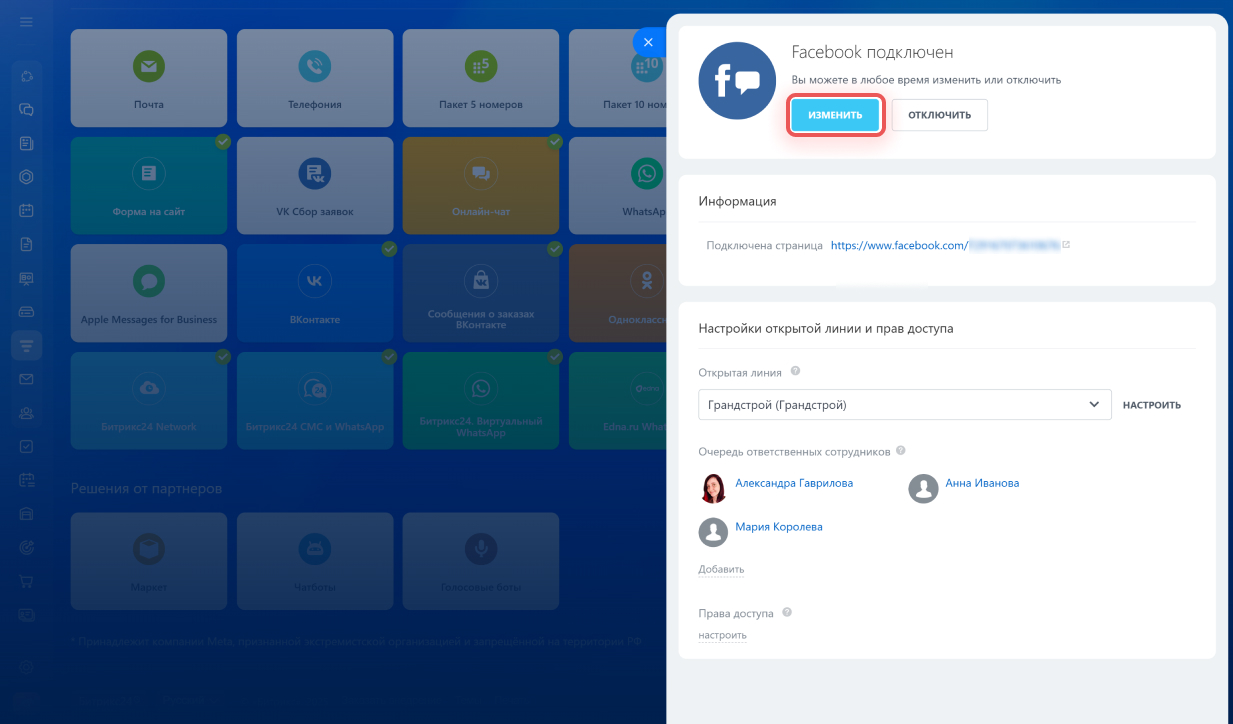Click the Facebook подключен heading
This screenshot has height=724, width=1233.
pyautogui.click(x=872, y=53)
